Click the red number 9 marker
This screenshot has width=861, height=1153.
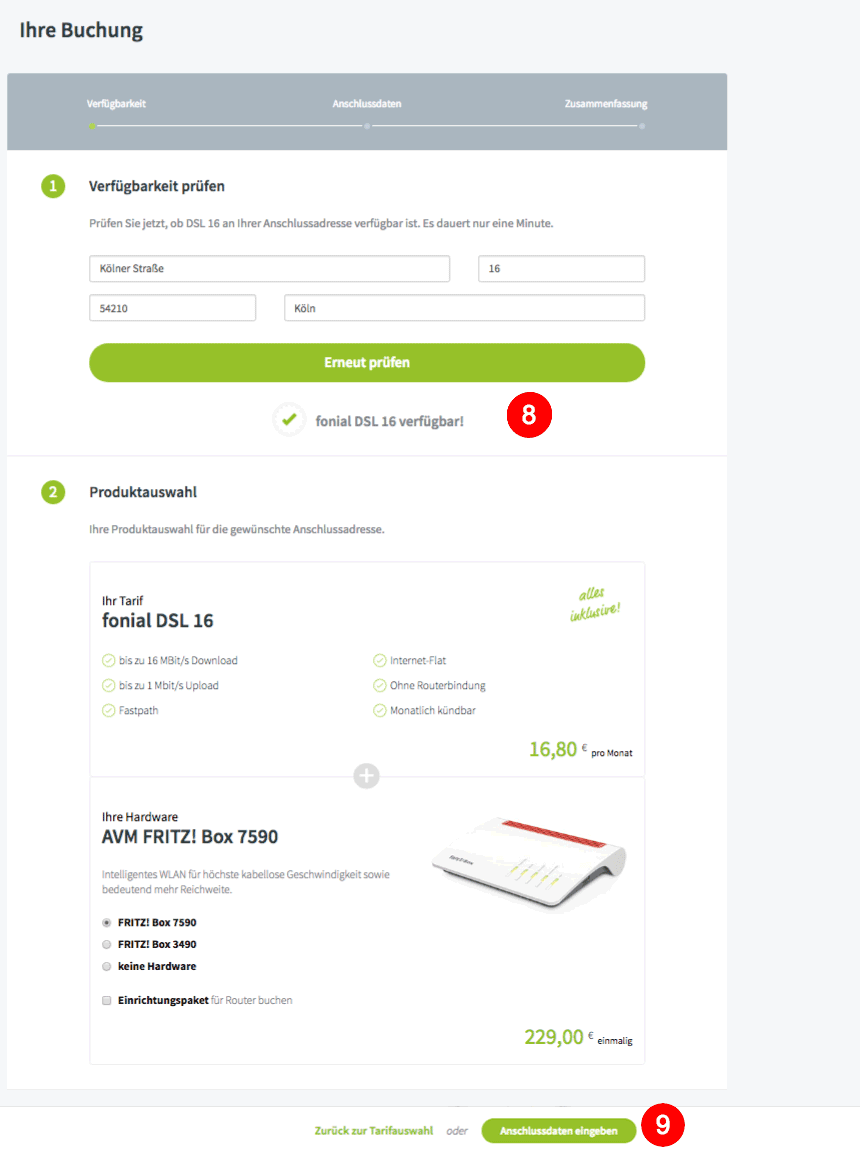(662, 1124)
